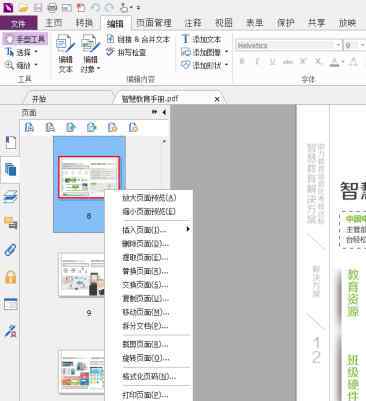Click the sixth icon in 页面 panel toolbar
The height and width of the screenshot is (401, 366).
pyautogui.click(x=133, y=127)
